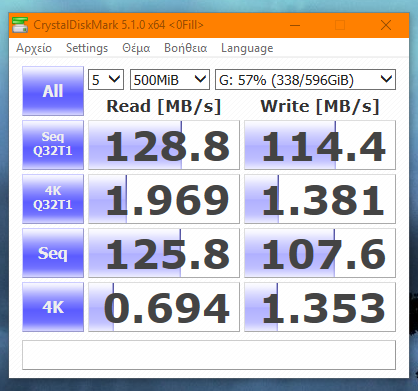Click the Seq read result 125.8

[x=164, y=253]
